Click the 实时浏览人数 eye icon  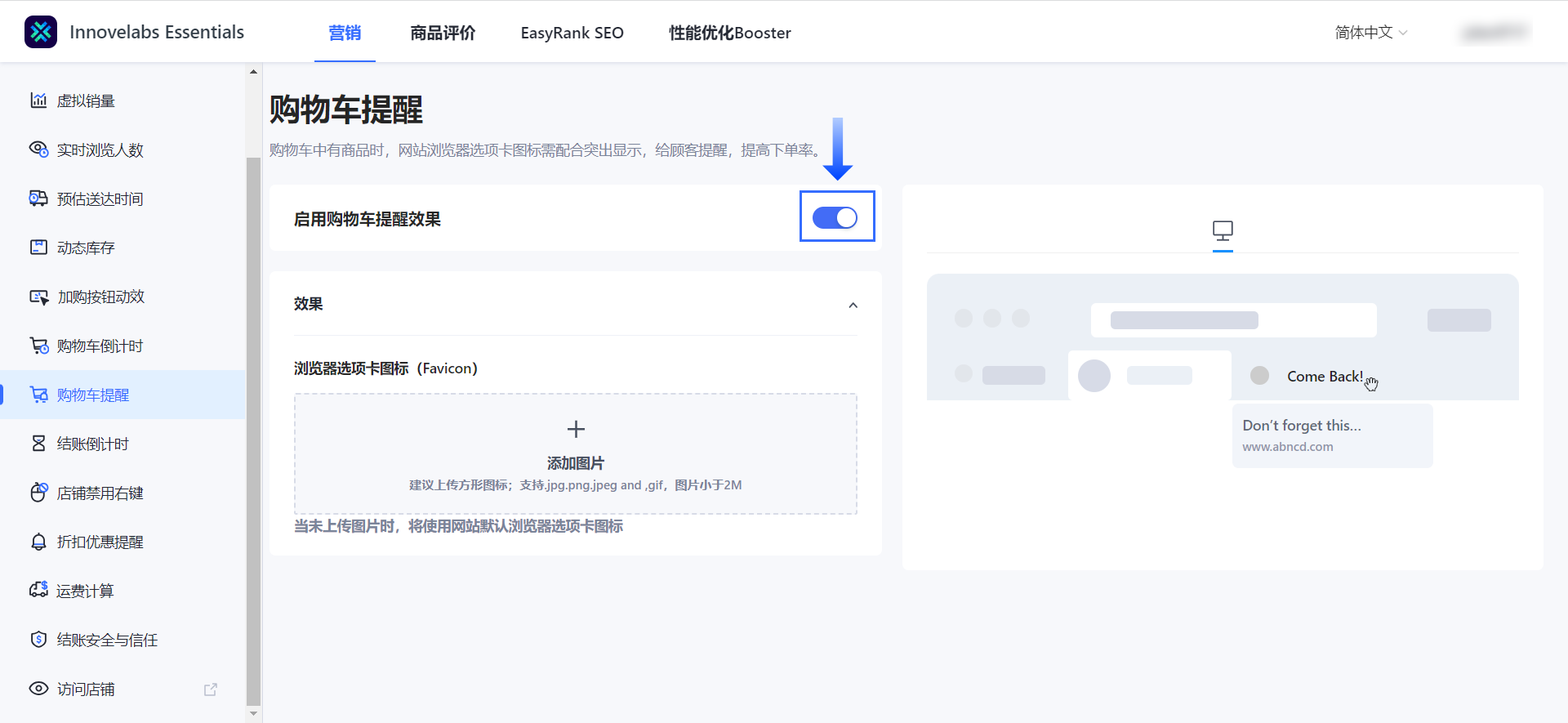pos(38,150)
